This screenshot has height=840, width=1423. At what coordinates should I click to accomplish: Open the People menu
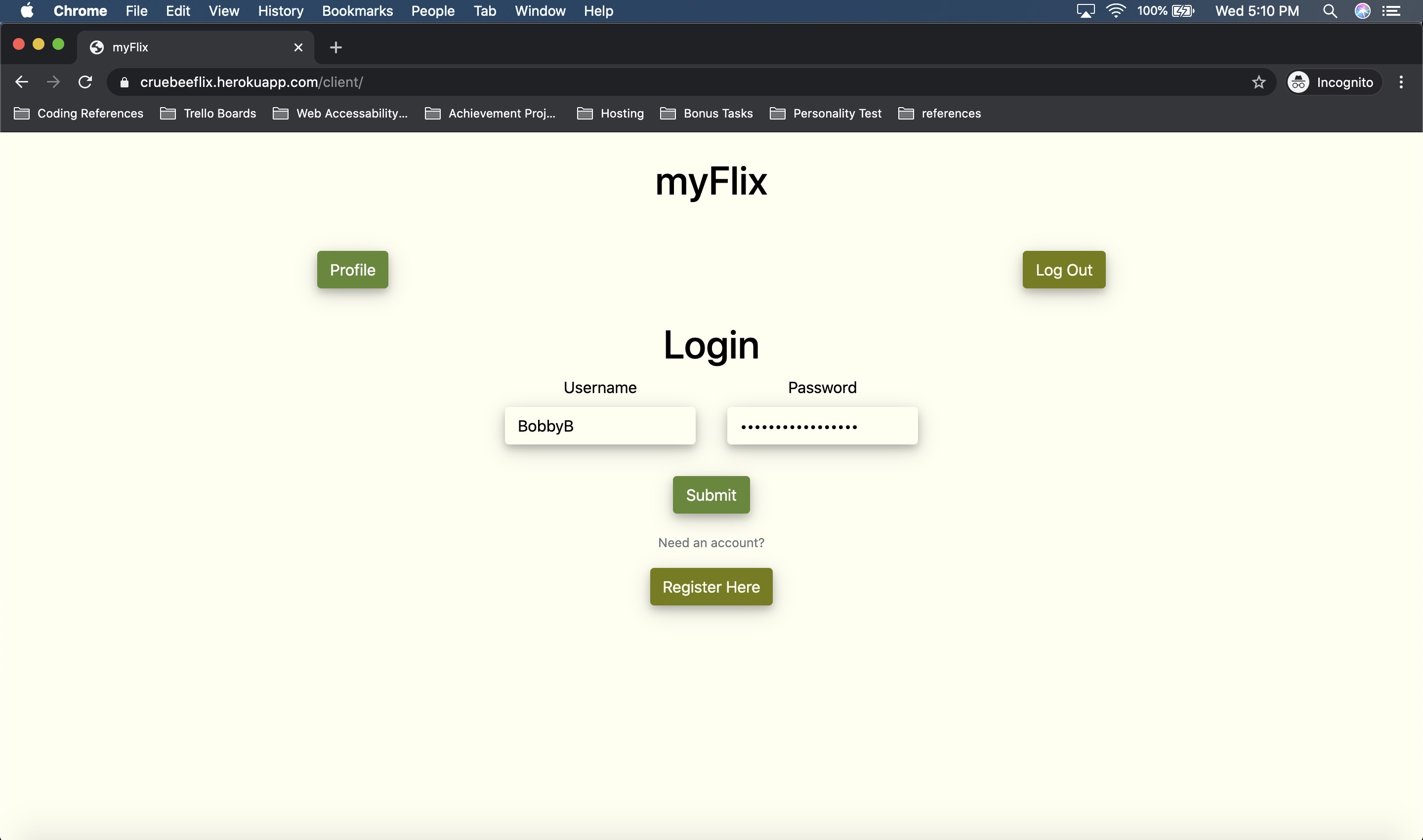[x=433, y=11]
